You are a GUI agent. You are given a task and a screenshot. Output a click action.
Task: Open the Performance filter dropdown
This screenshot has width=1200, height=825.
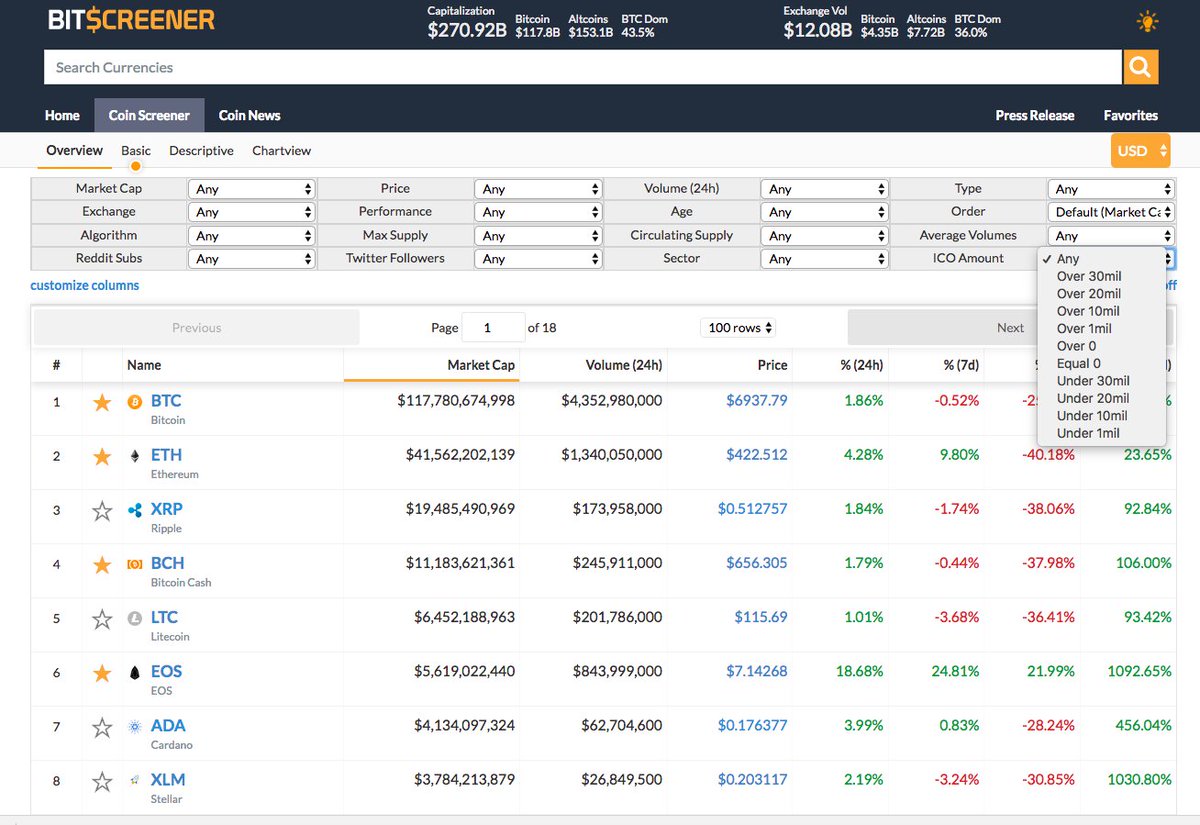[x=539, y=212]
